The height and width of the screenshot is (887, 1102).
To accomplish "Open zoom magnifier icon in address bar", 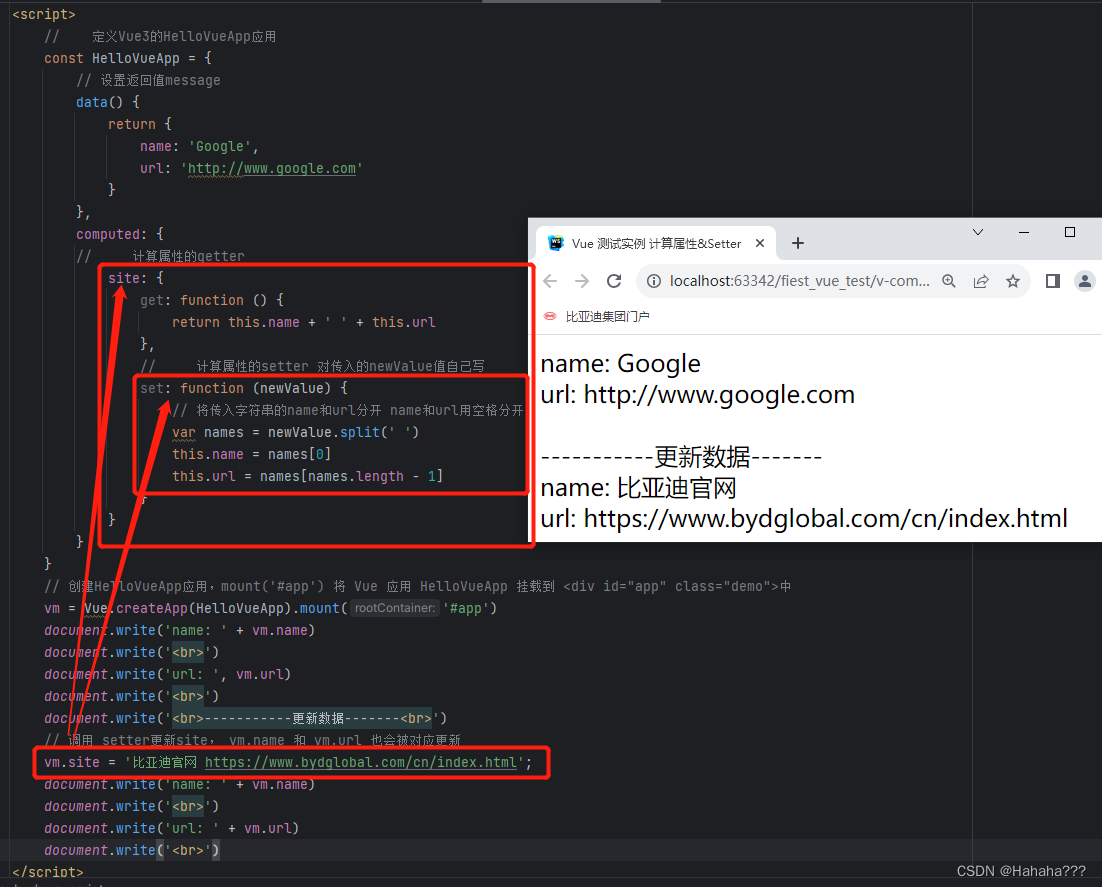I will (949, 281).
